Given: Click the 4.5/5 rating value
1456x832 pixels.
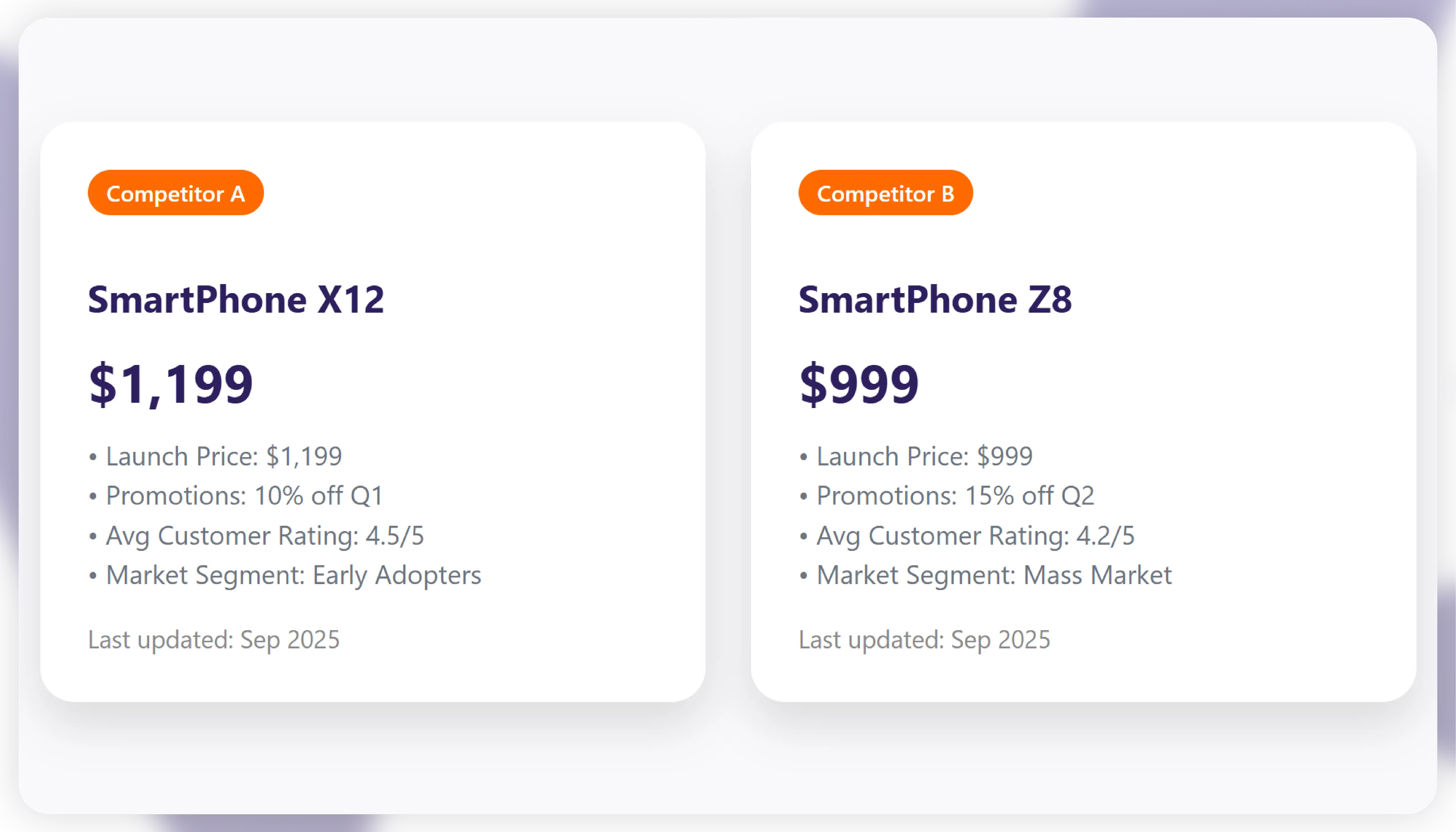Looking at the screenshot, I should [x=394, y=535].
